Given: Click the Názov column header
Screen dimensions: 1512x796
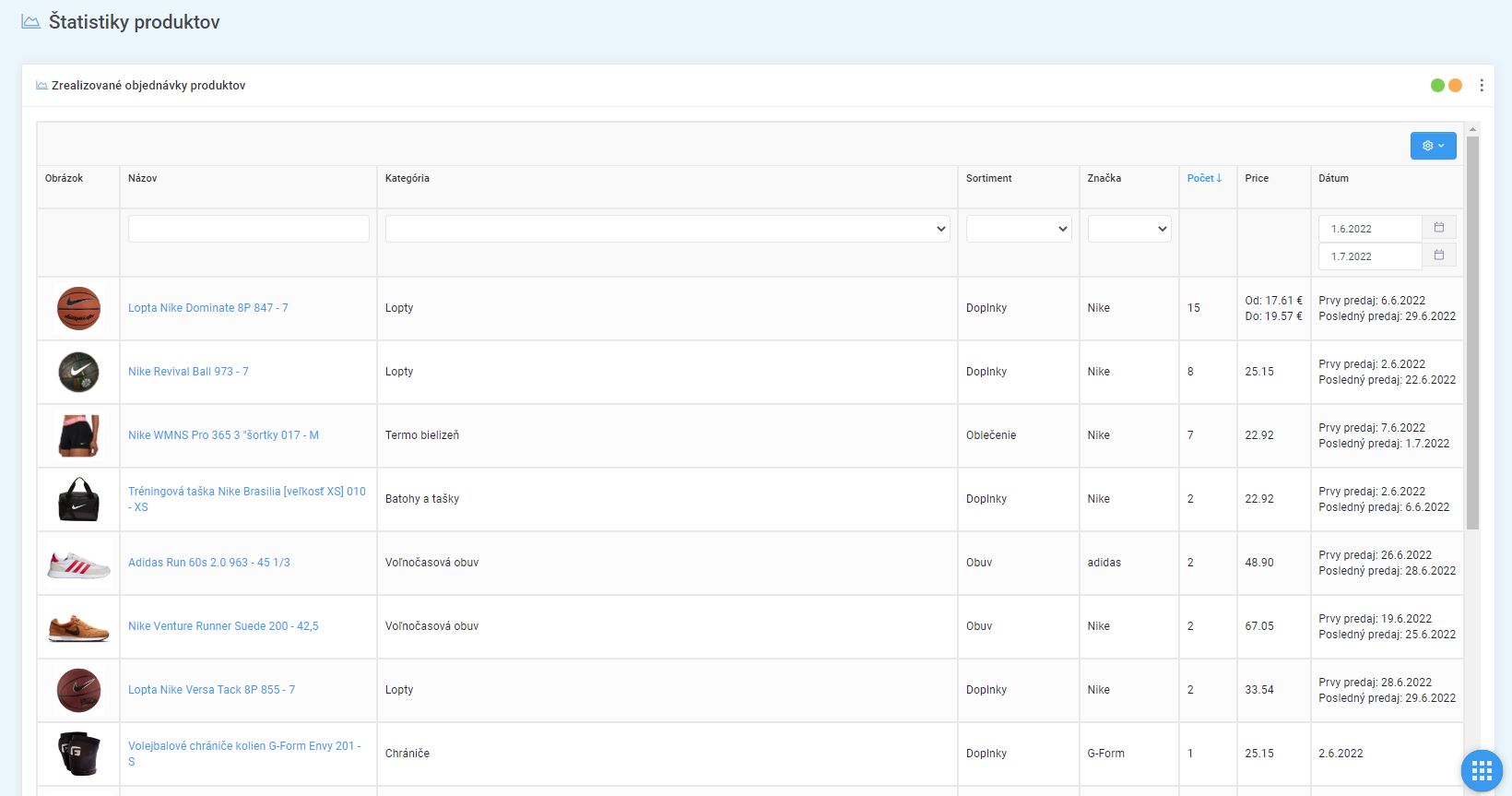Looking at the screenshot, I should coord(143,178).
